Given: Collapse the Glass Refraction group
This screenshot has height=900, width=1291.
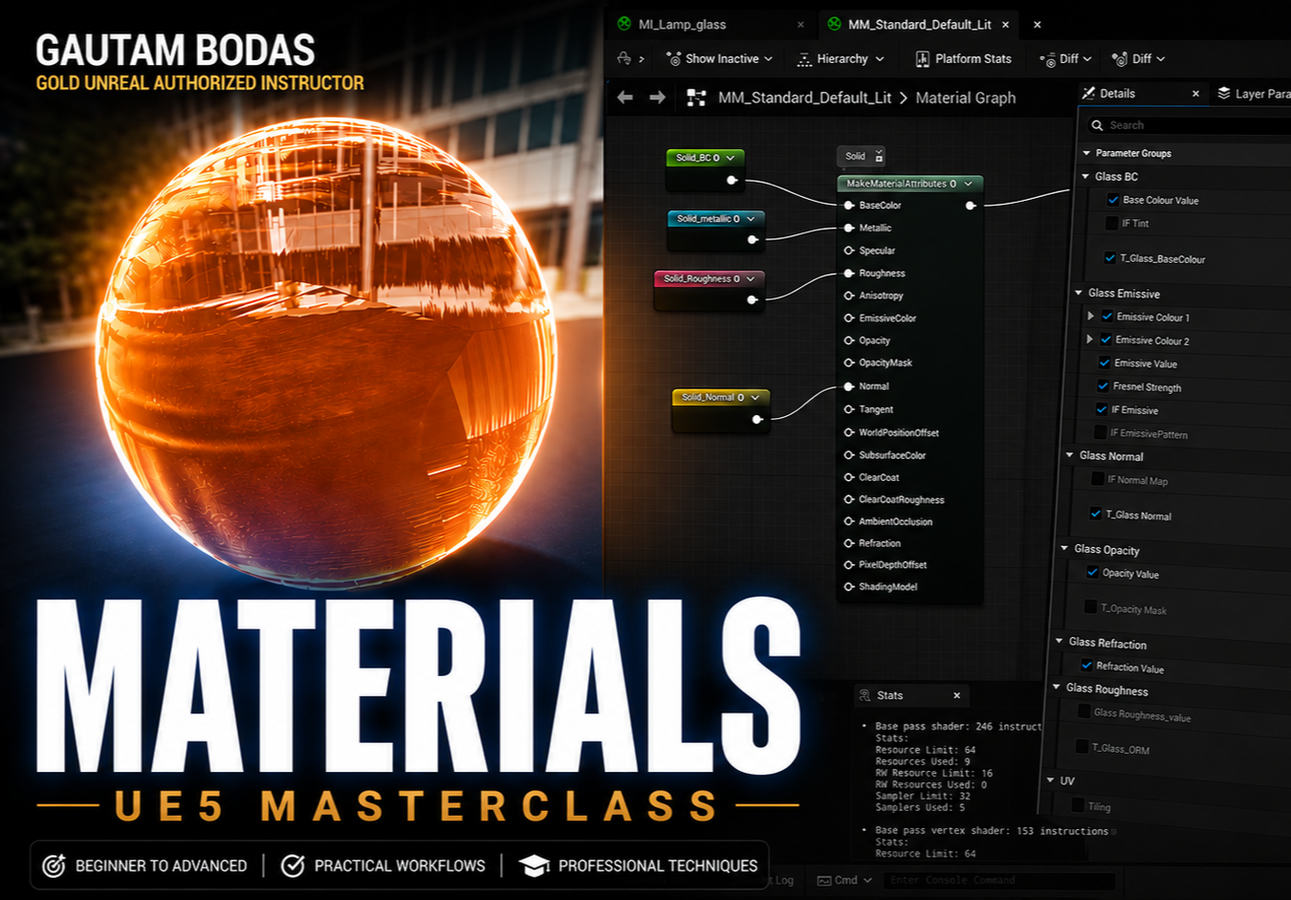Looking at the screenshot, I should click(1059, 642).
